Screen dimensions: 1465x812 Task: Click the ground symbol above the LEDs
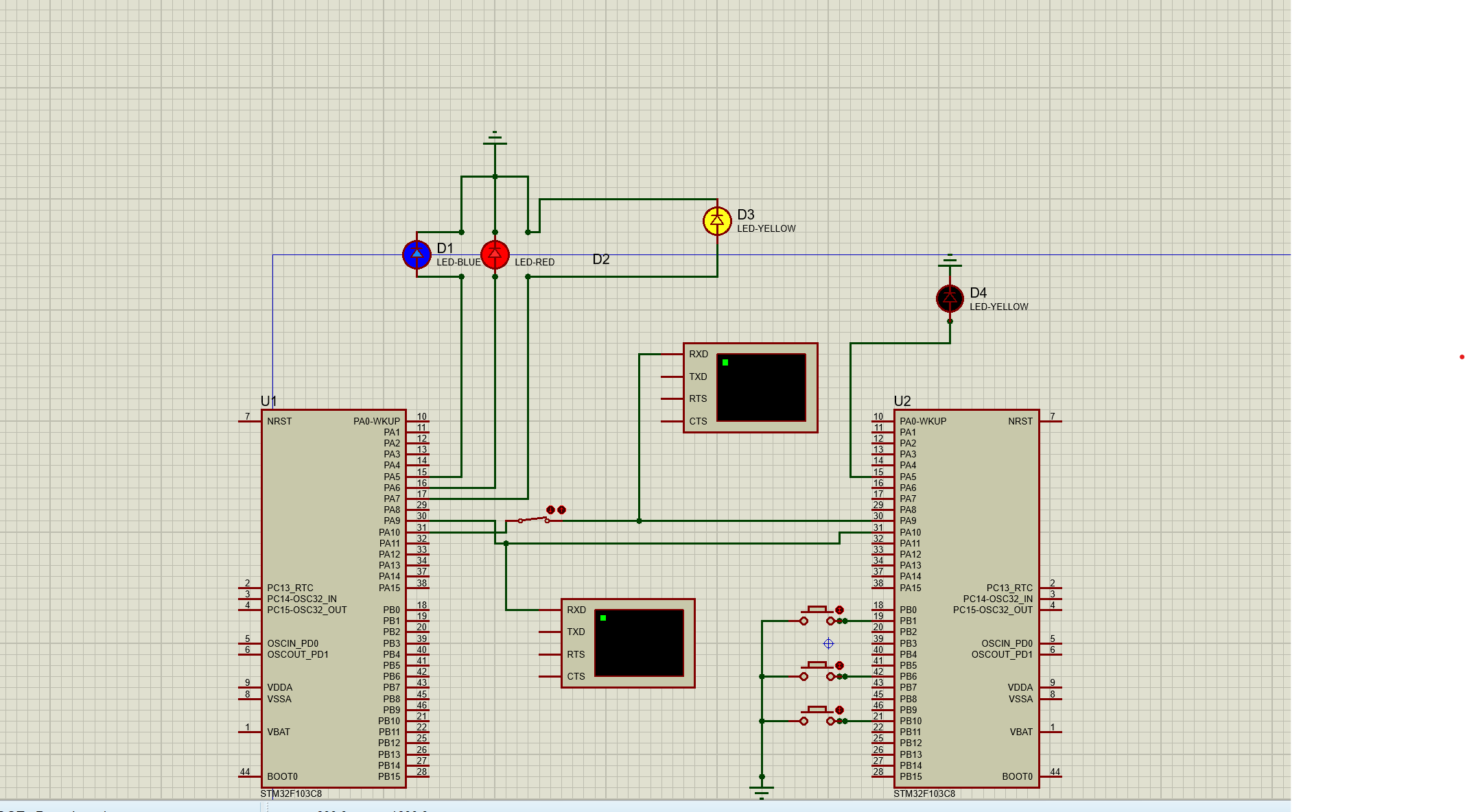pyautogui.click(x=495, y=139)
